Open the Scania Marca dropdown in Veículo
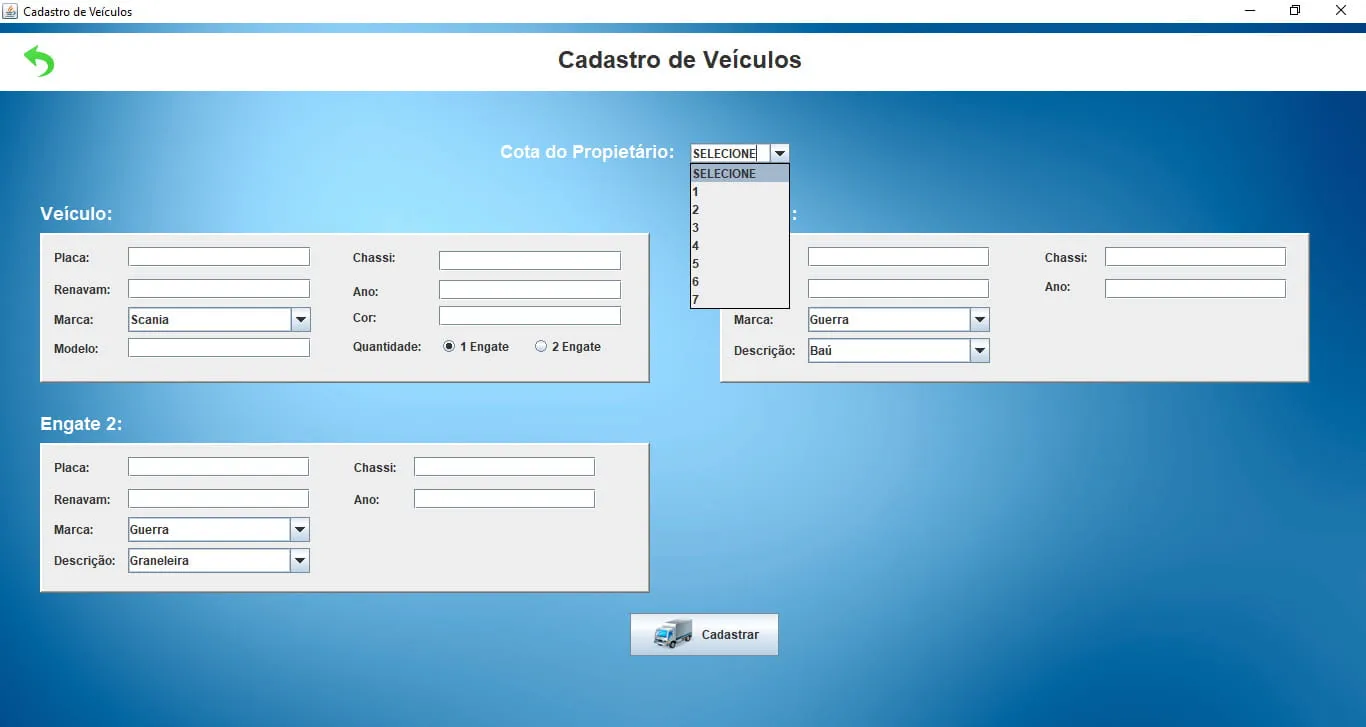The height and width of the screenshot is (727, 1366). (x=301, y=320)
